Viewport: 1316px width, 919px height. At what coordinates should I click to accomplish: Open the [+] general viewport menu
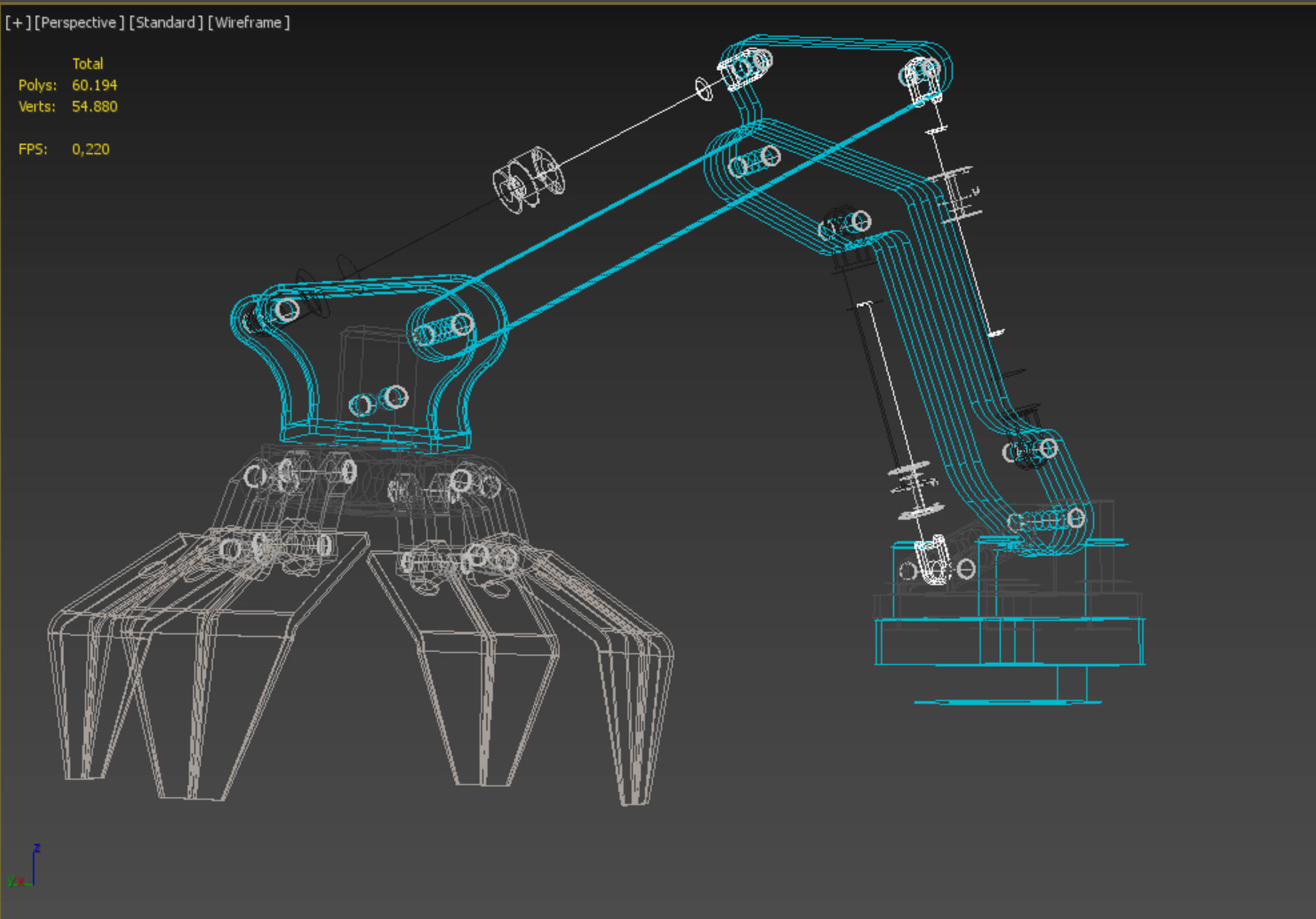17,23
